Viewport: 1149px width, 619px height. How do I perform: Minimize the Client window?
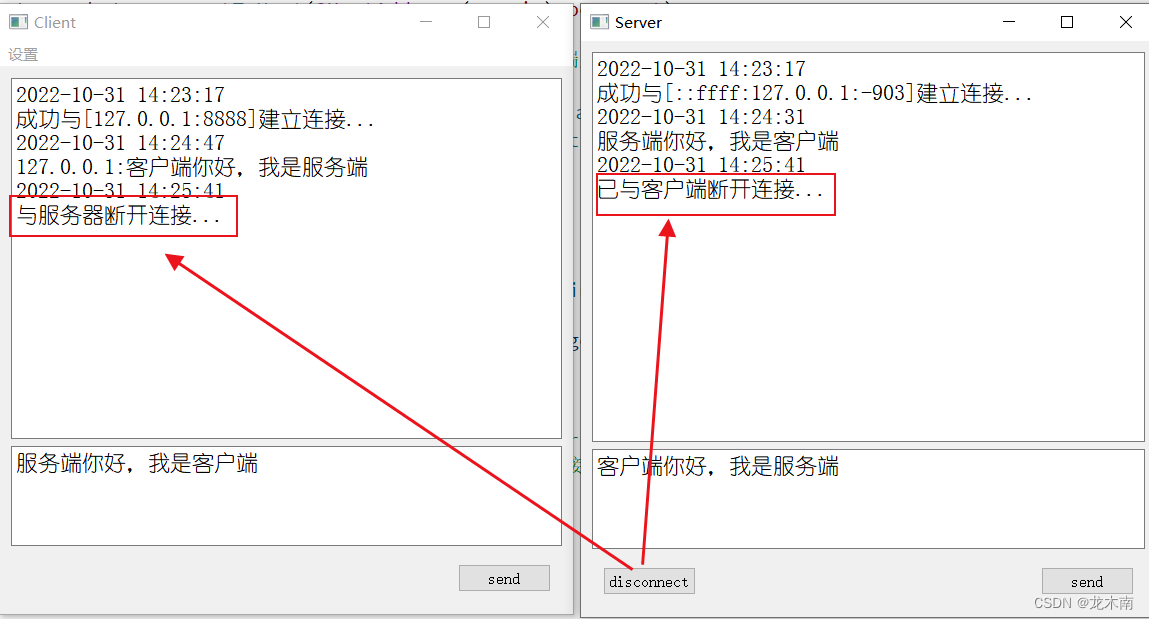(x=426, y=22)
